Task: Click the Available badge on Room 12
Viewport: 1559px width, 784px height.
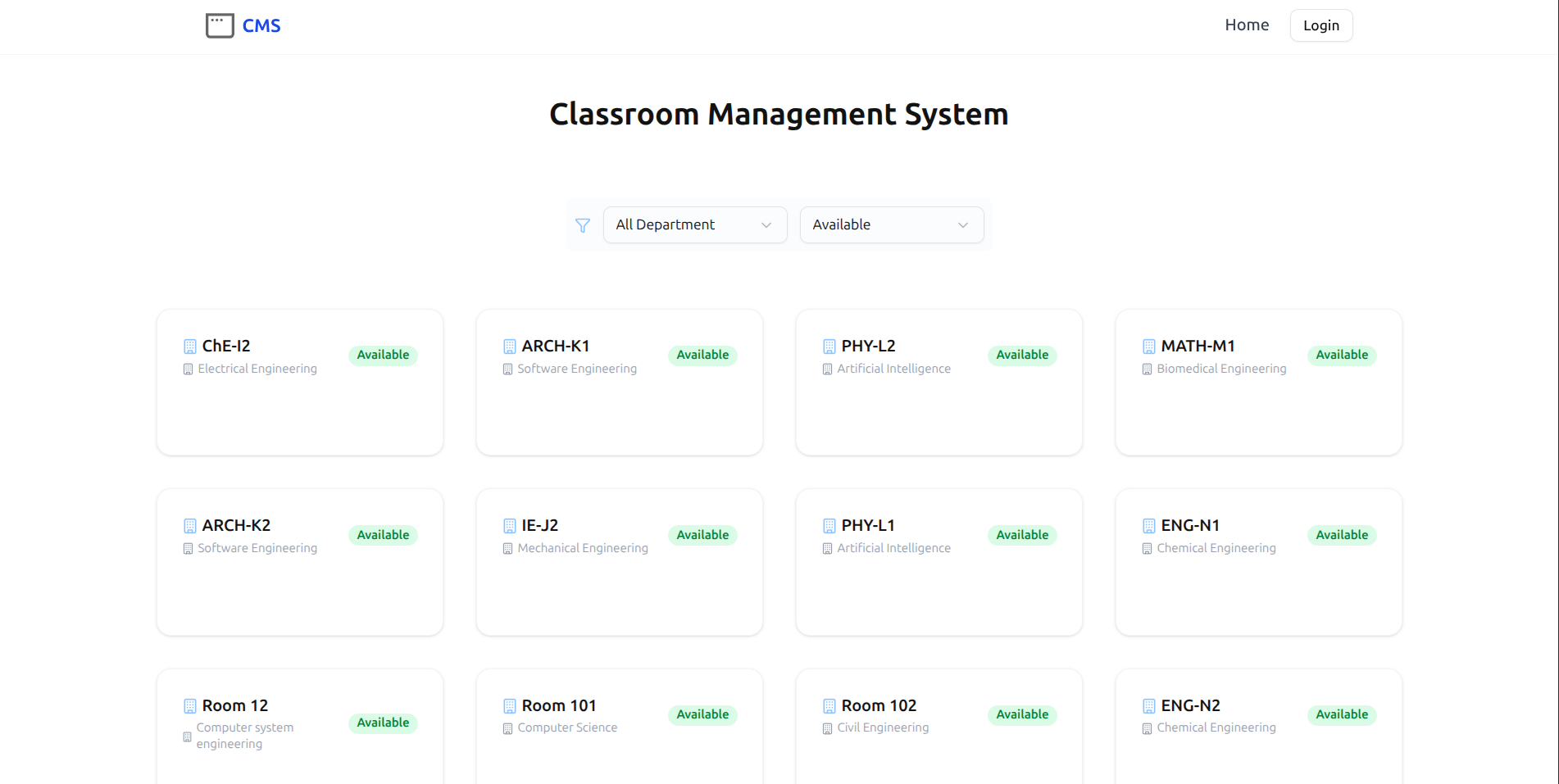Action: click(383, 723)
